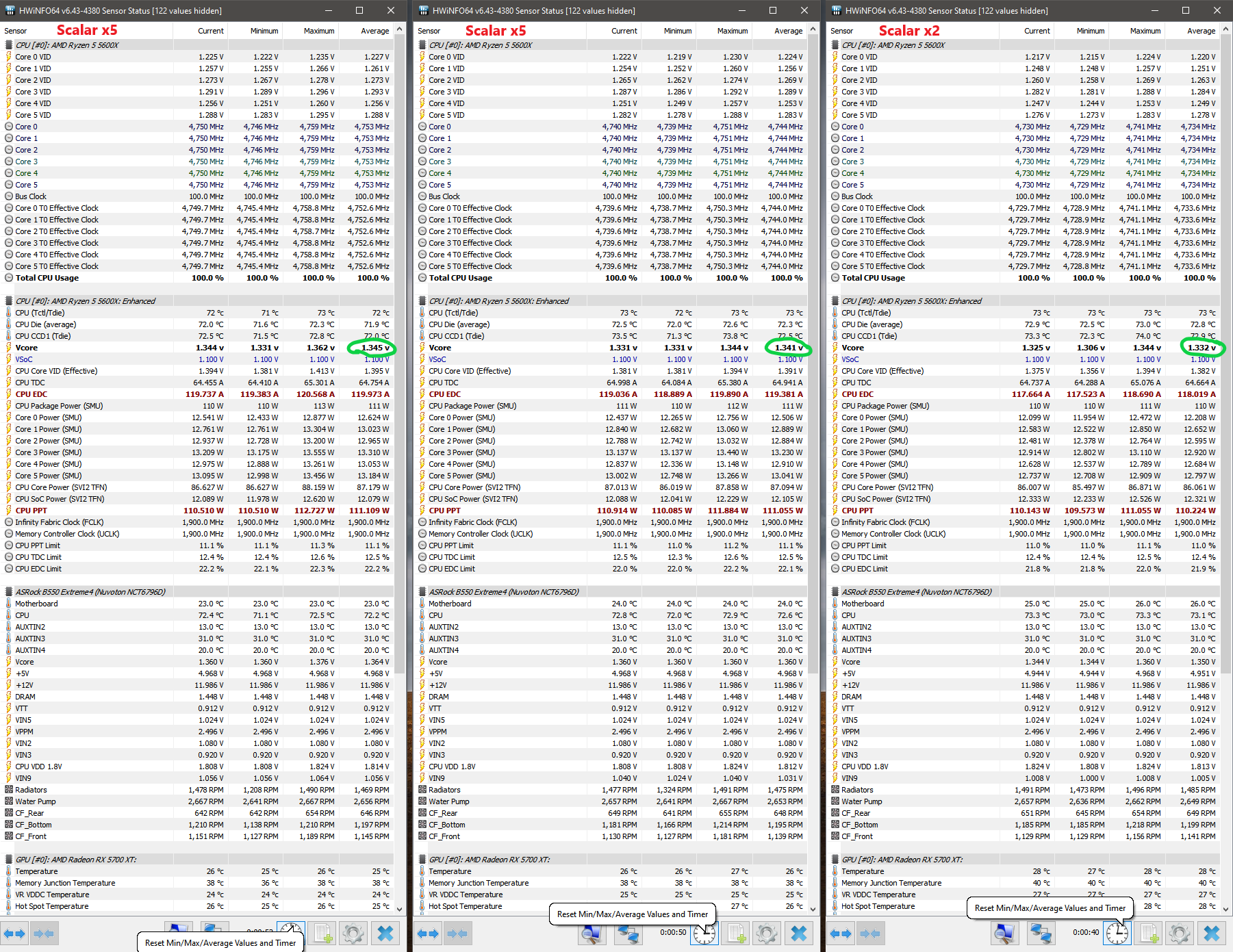Select Core 5 VID row in left window
Viewport: 1233px width, 952px height.
[198, 115]
